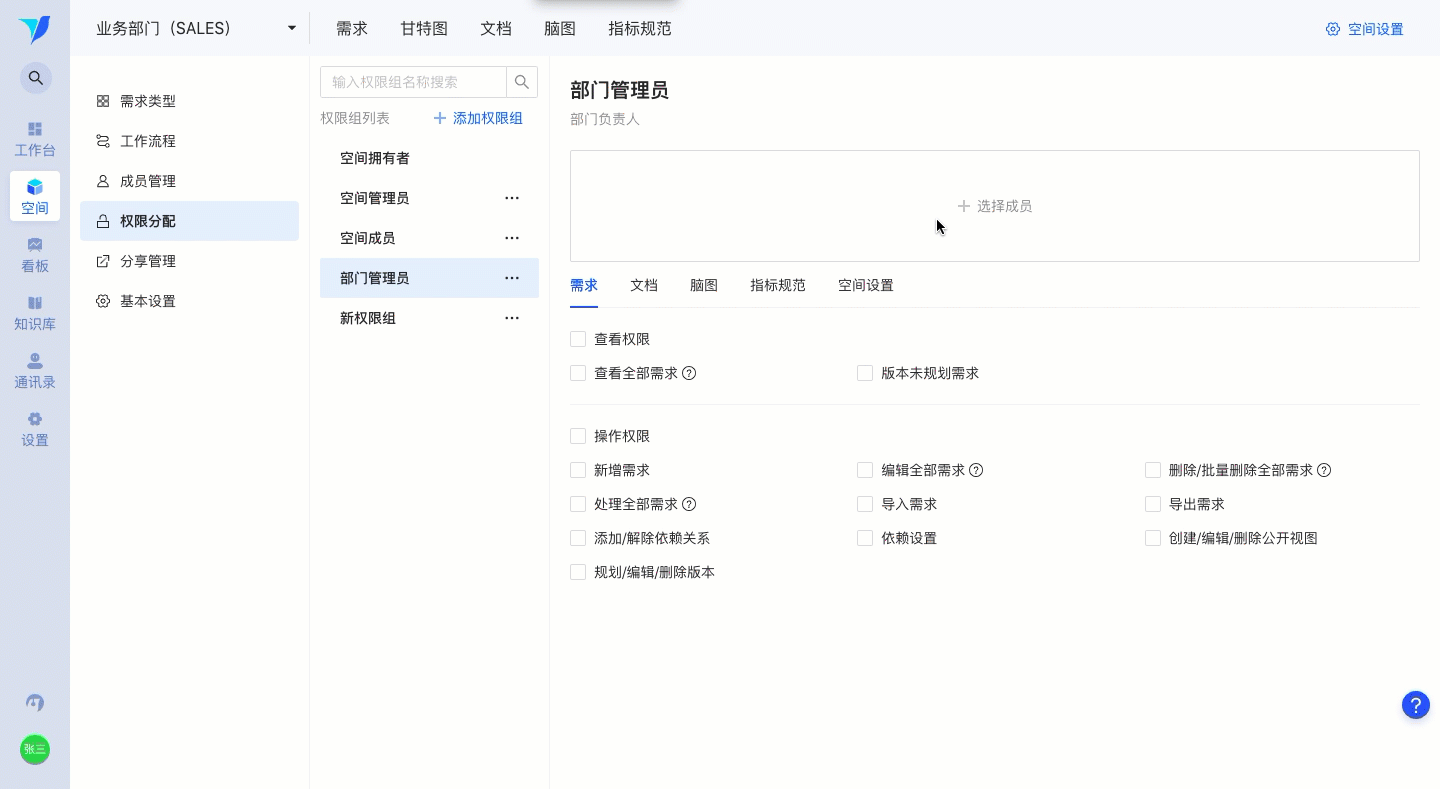Viewport: 1440px width, 789px height.
Task: Click the search magnifier icon in sidebar
Action: (35, 76)
